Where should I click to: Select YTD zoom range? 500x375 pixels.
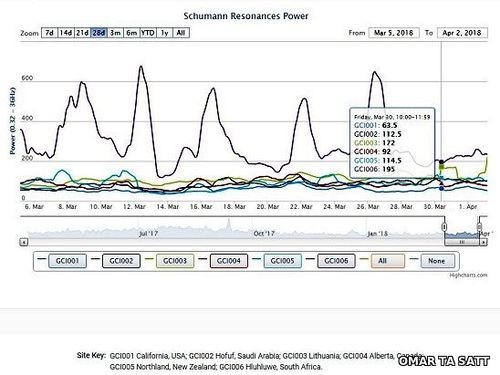point(148,33)
